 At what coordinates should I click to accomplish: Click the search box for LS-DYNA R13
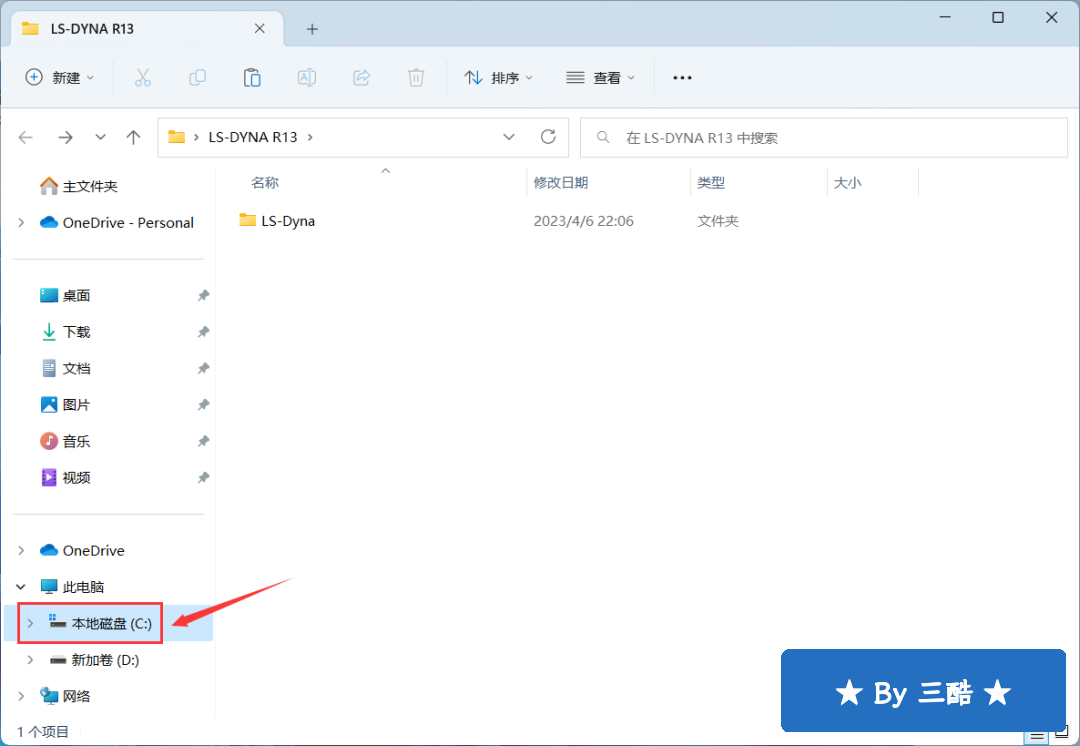[824, 138]
